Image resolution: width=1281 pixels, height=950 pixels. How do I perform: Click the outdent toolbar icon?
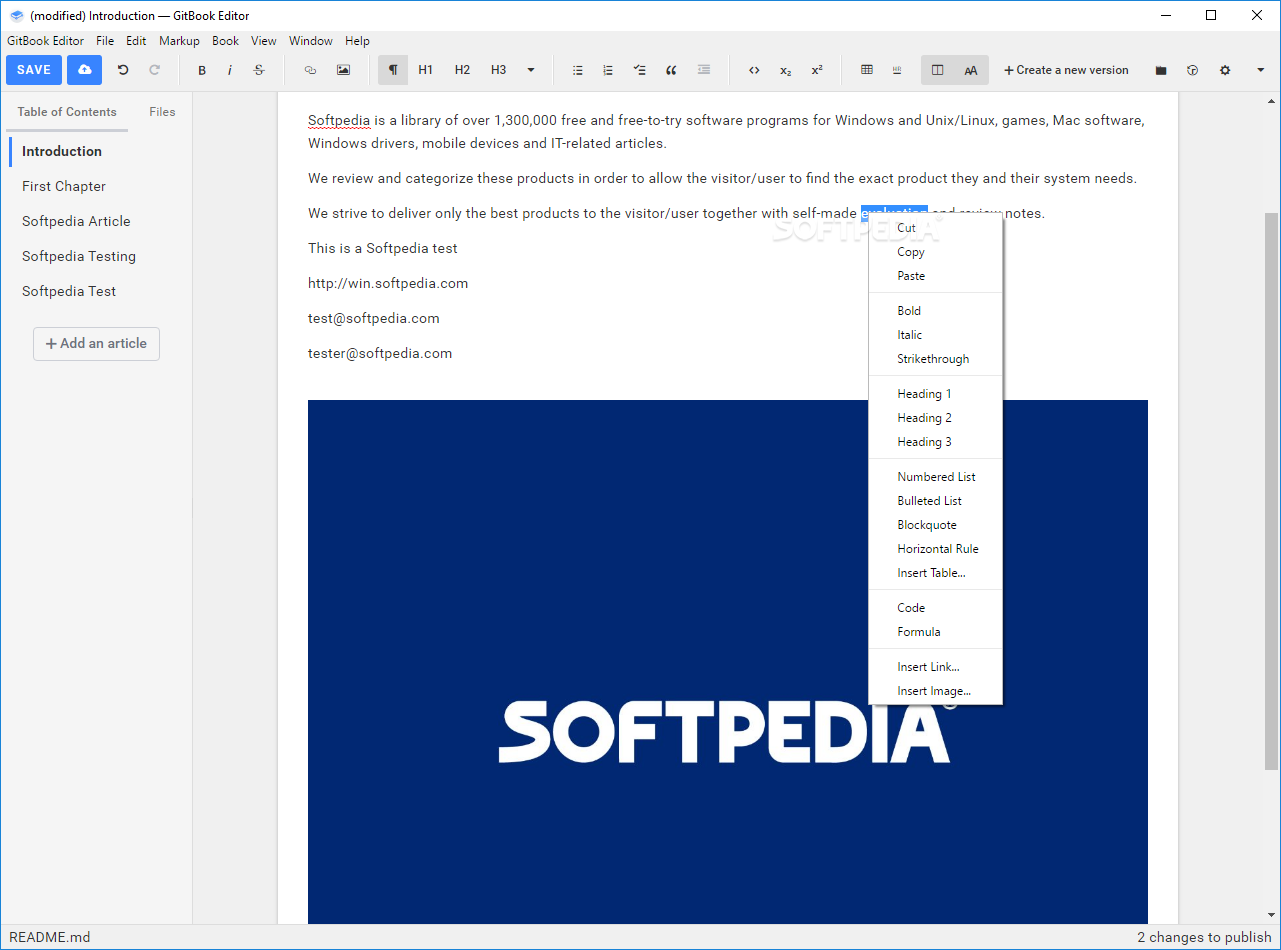point(704,70)
